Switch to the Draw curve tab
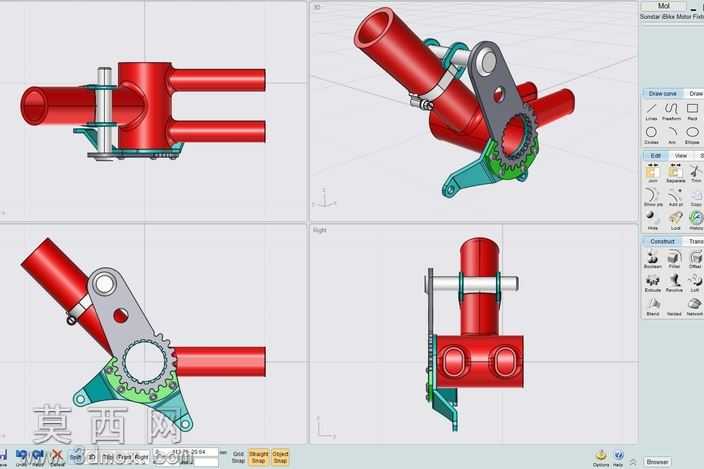704x469 pixels. tap(663, 93)
